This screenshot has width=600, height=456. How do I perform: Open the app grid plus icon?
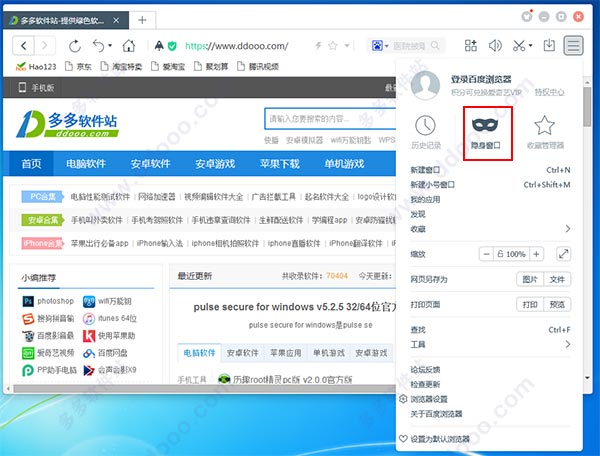(x=471, y=46)
